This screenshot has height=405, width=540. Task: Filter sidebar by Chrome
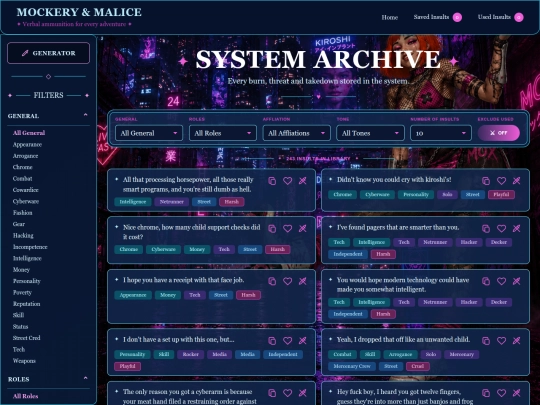click(22, 167)
